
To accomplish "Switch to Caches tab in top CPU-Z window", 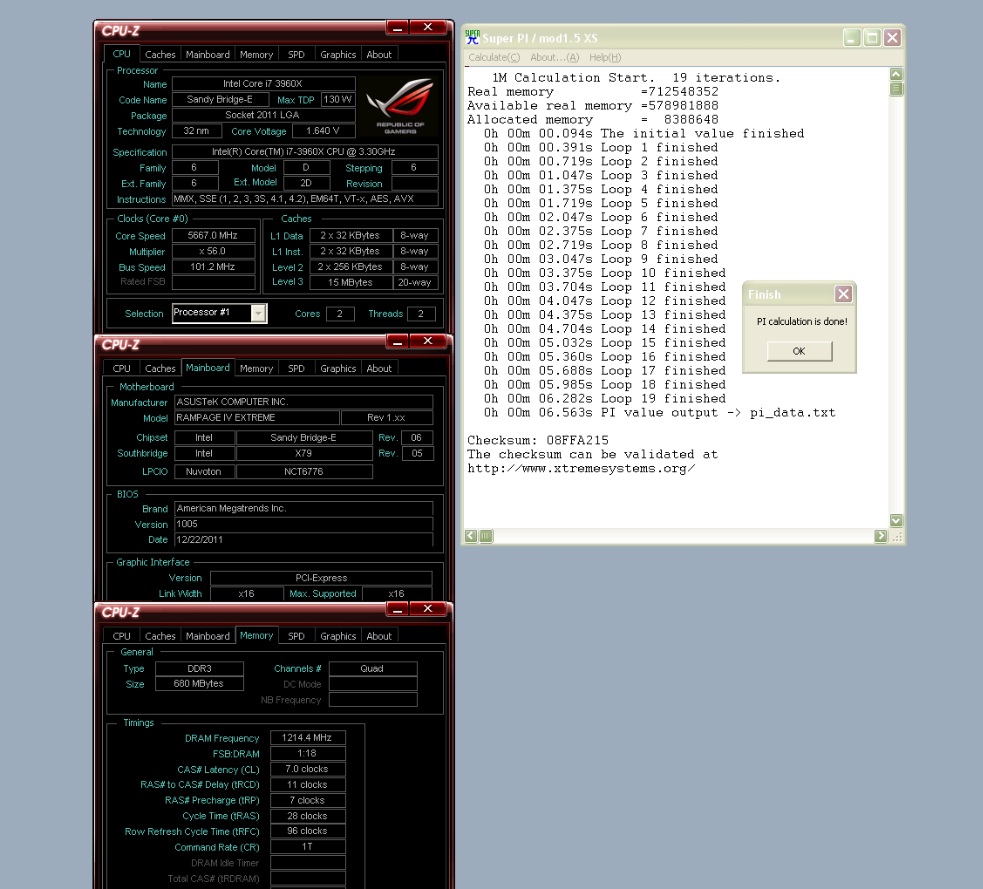I will (160, 55).
